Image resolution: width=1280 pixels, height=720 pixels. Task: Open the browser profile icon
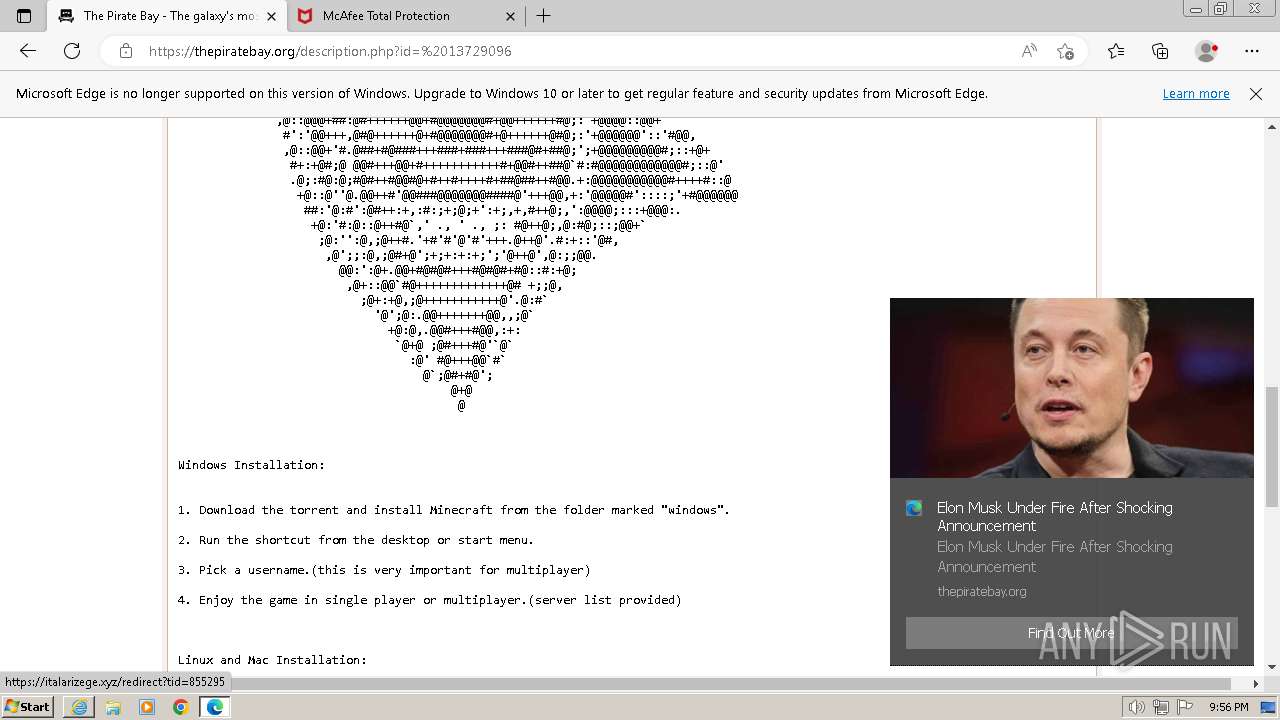1207,51
